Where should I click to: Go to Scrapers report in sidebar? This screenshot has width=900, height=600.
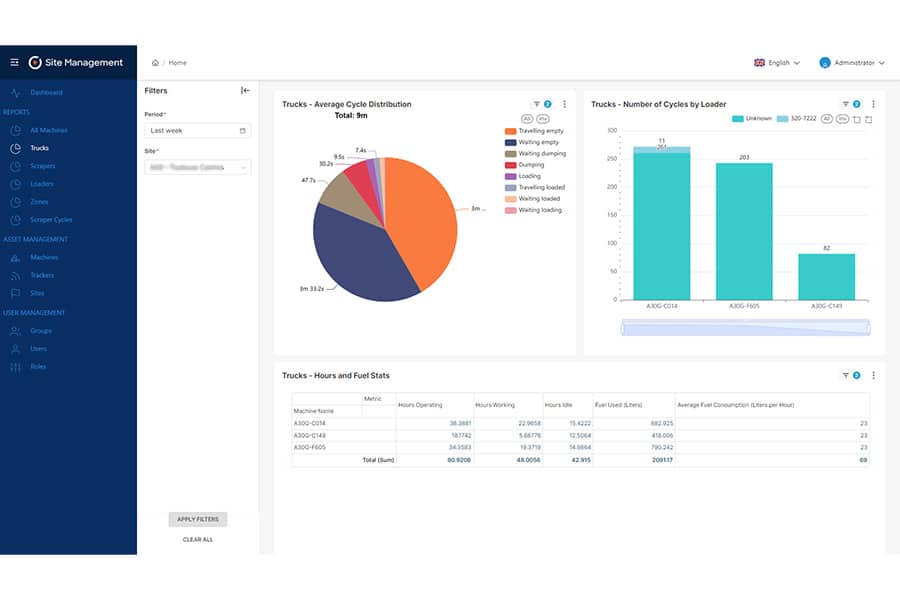(42, 166)
